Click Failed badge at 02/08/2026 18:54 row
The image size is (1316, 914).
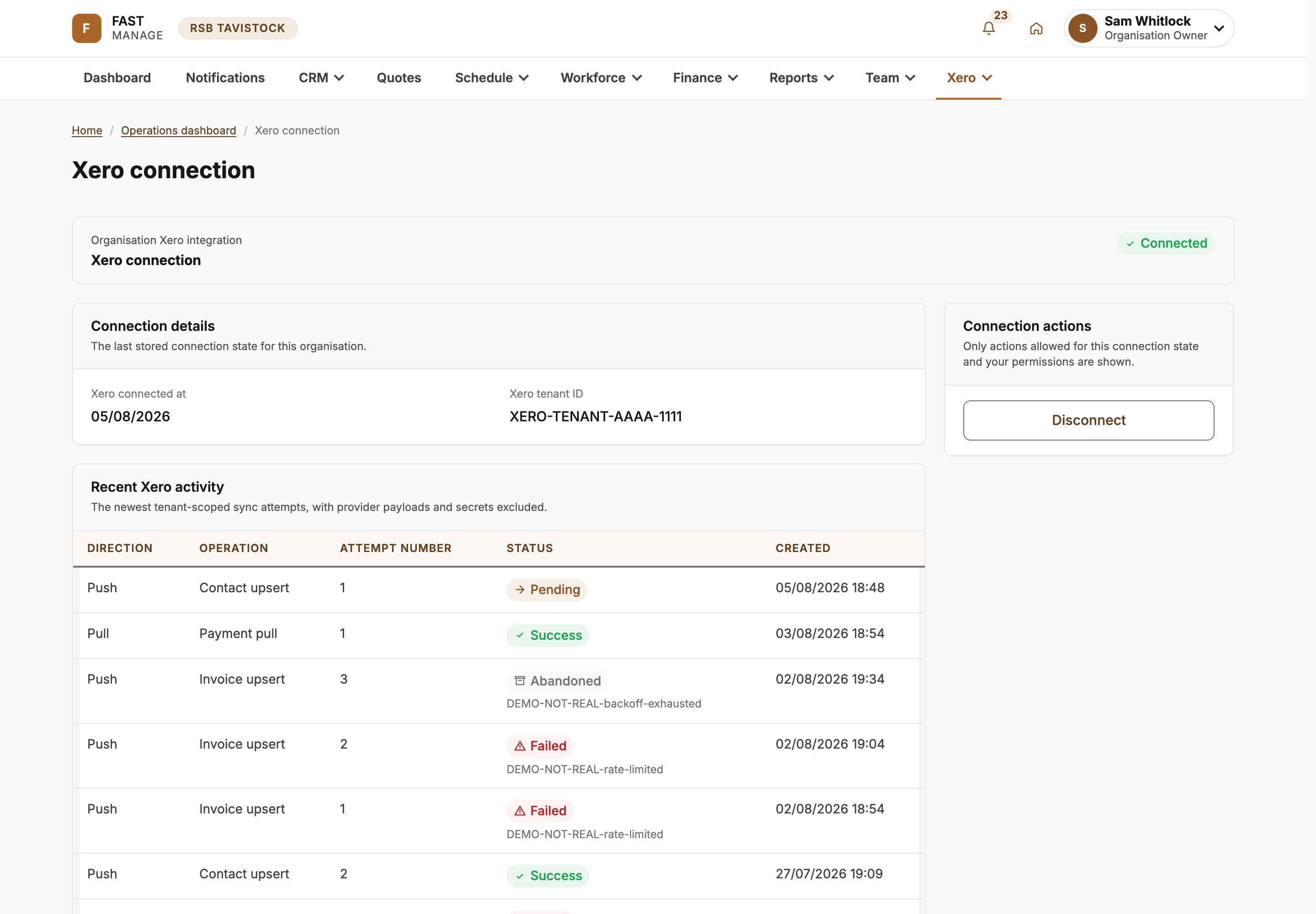coord(540,811)
